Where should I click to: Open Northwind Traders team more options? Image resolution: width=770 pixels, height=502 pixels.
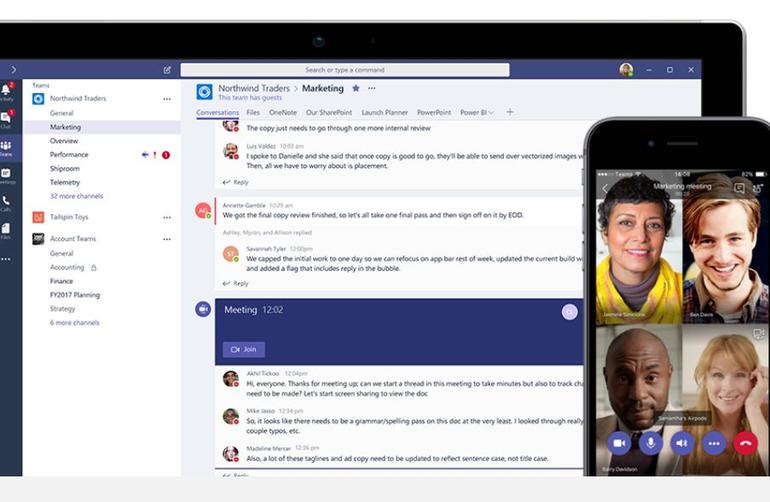[167, 99]
